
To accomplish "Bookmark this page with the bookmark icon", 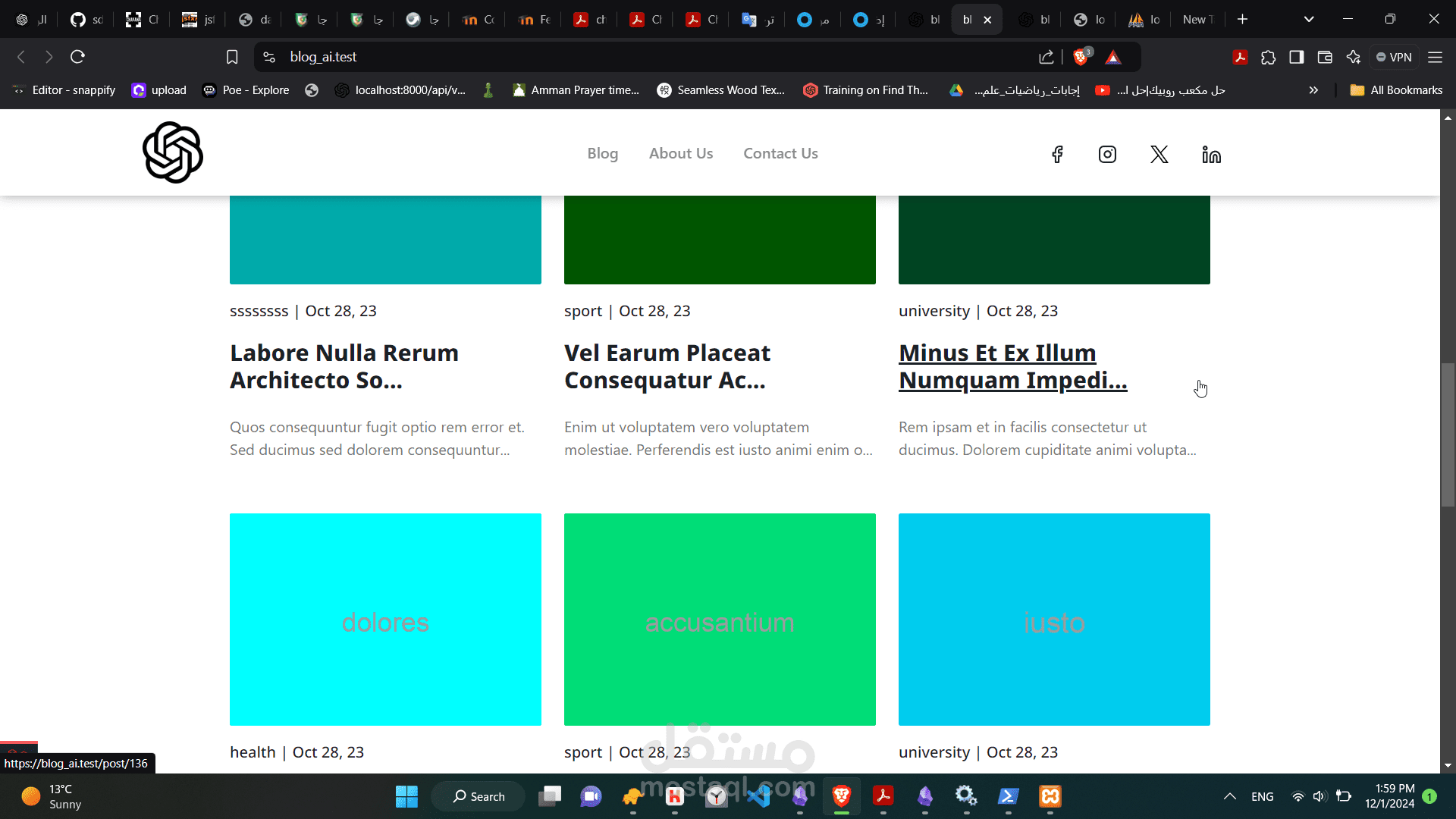I will pos(232,57).
